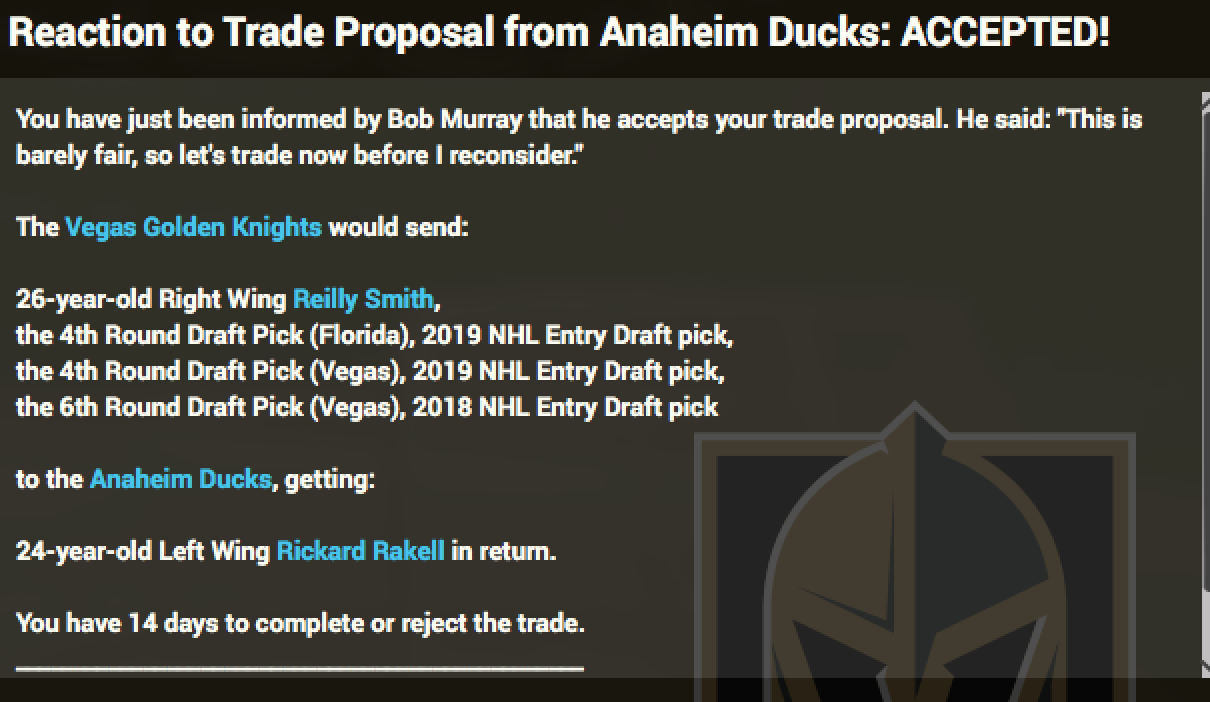Image resolution: width=1210 pixels, height=702 pixels.
Task: Click the 'getting:' text after Anaheim Ducks
Action: pos(329,479)
